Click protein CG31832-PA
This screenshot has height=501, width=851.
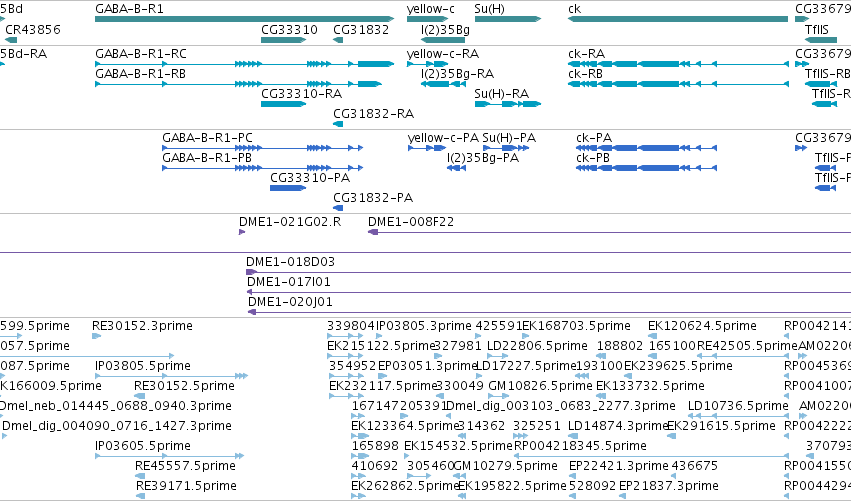(373, 198)
